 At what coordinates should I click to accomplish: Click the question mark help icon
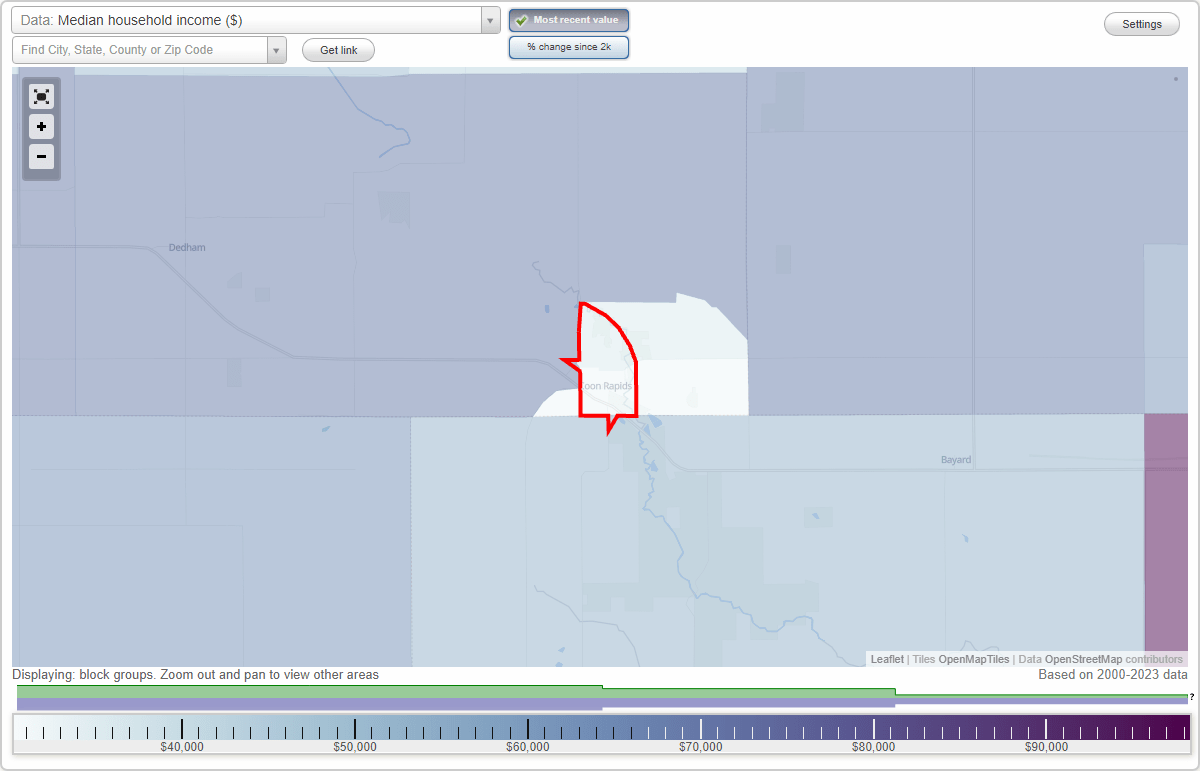[x=1191, y=699]
